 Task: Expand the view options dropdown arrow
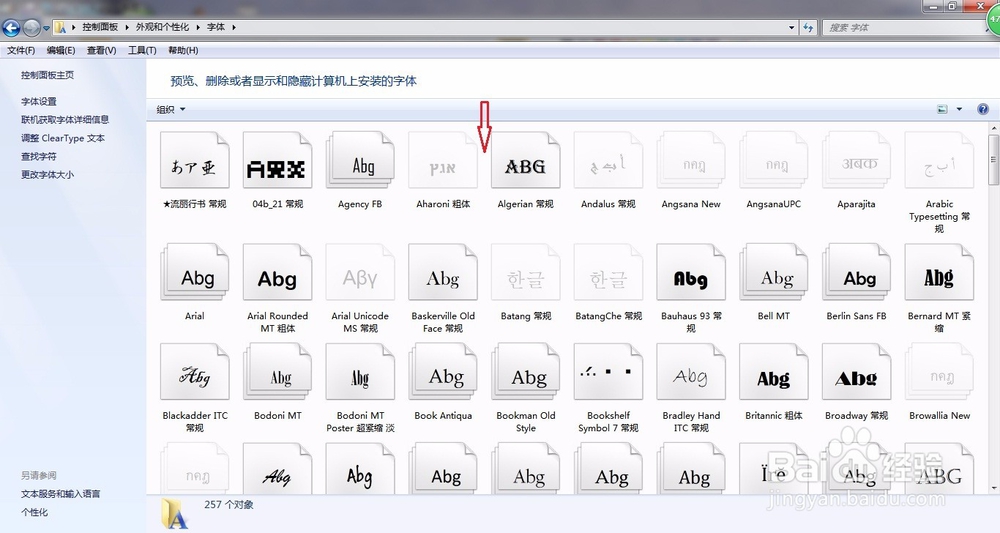tap(959, 110)
